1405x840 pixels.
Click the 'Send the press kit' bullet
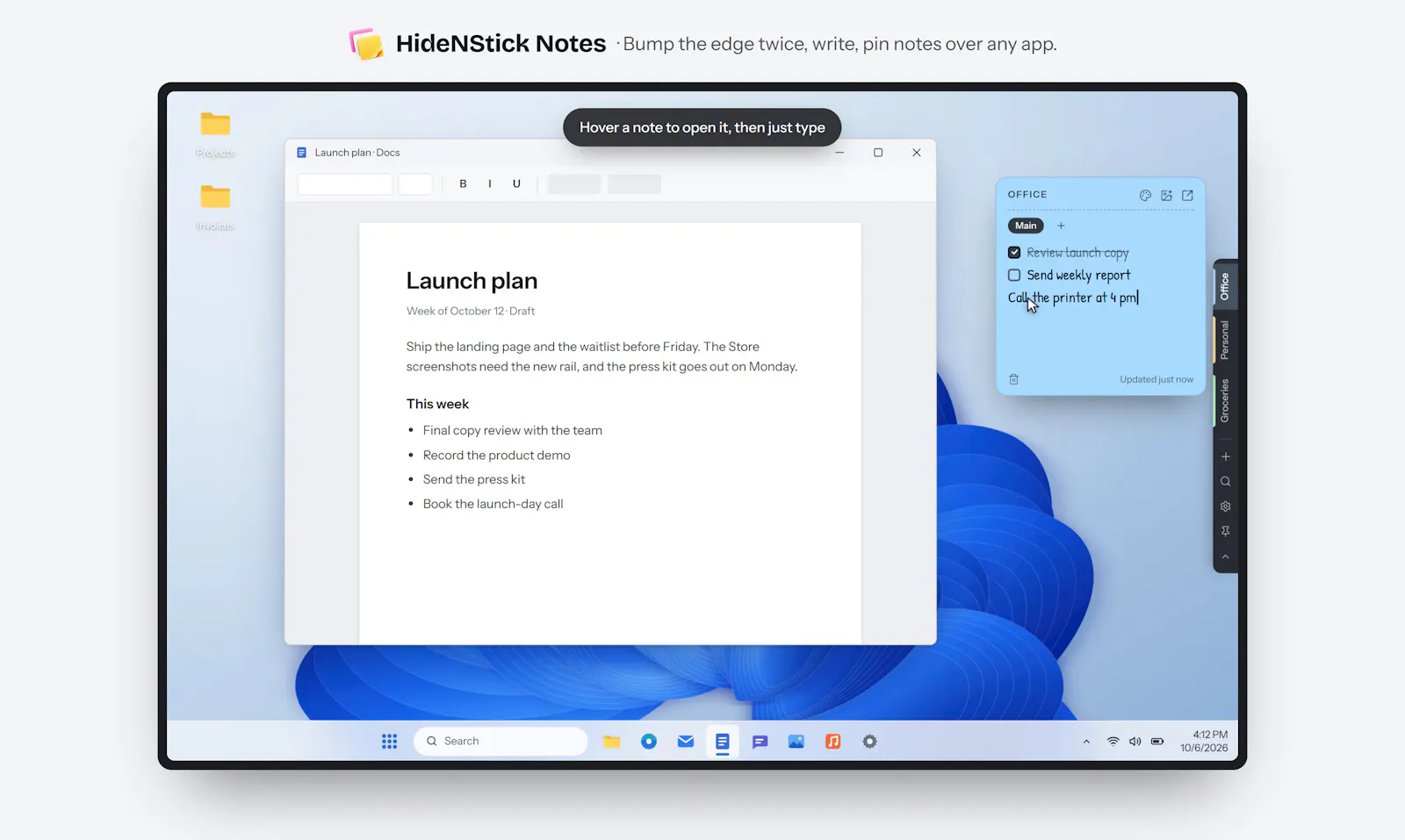(x=474, y=479)
